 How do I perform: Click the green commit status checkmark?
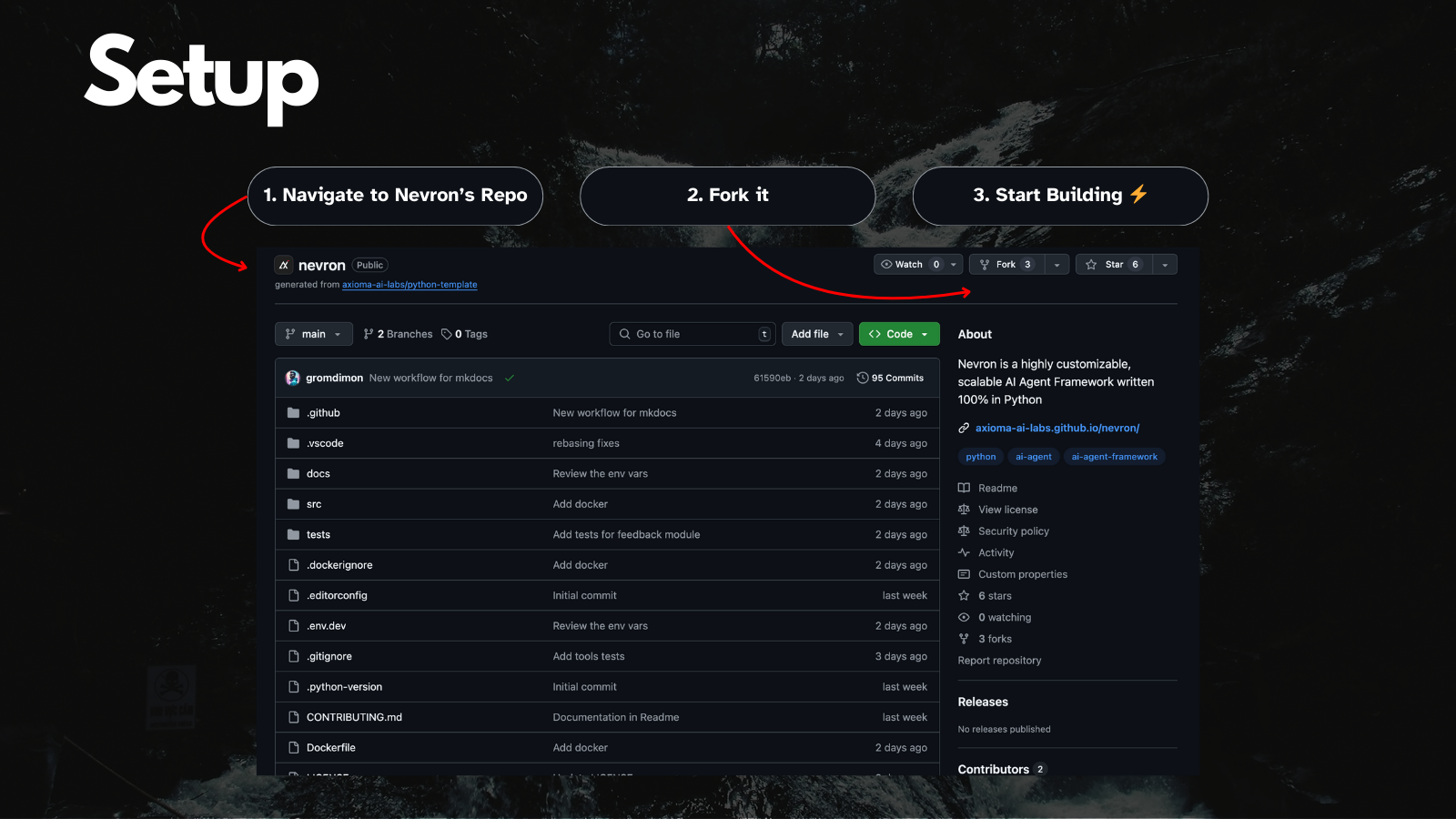click(x=510, y=378)
